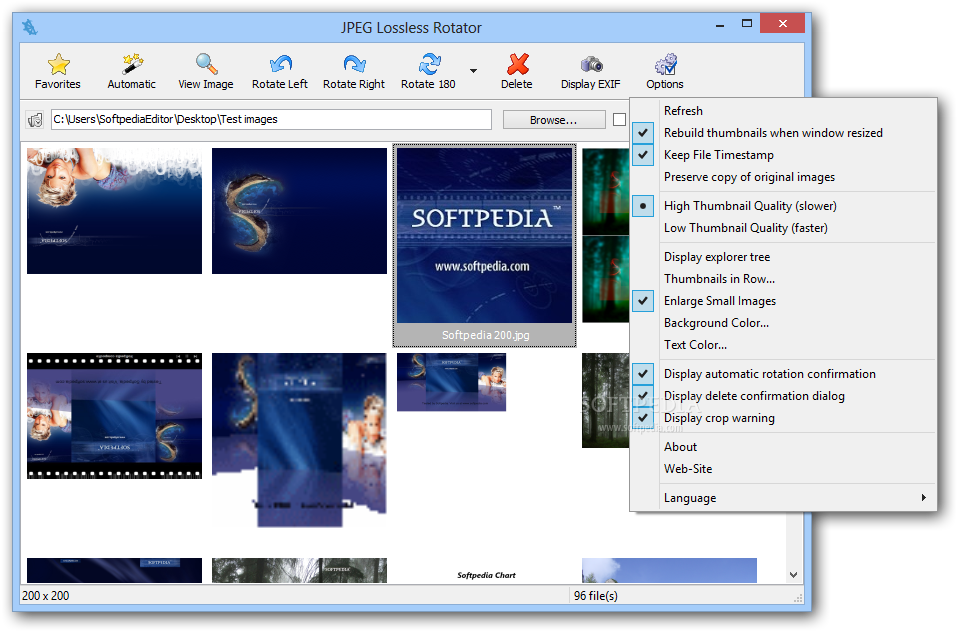
Task: Select Low Thumbnail Quality (faster)
Action: click(745, 228)
